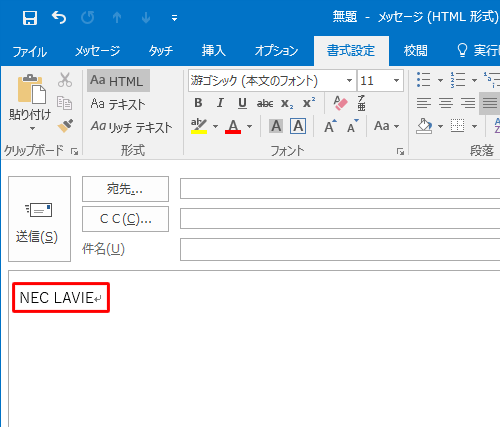The height and width of the screenshot is (427, 500).
Task: Toggle Underline formatting
Action: (242, 103)
